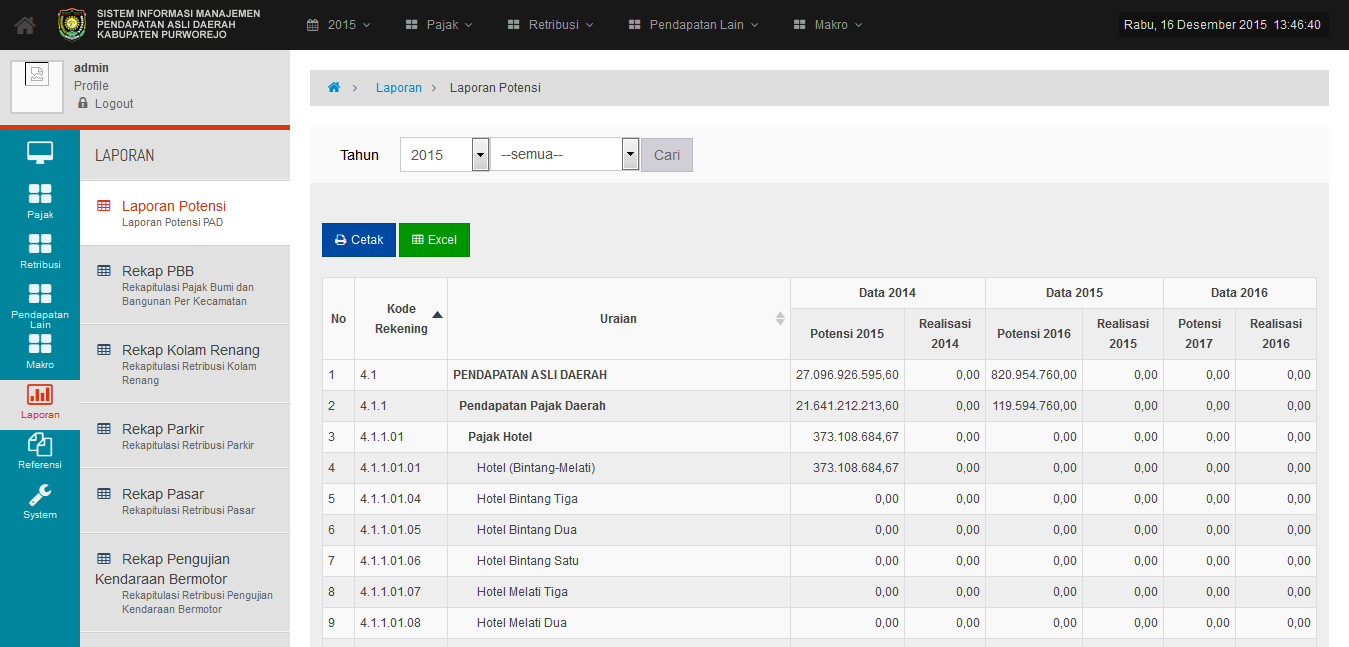This screenshot has height=647, width=1349.
Task: Open Pendapatan Lain in the teal sidebar
Action: (40, 305)
